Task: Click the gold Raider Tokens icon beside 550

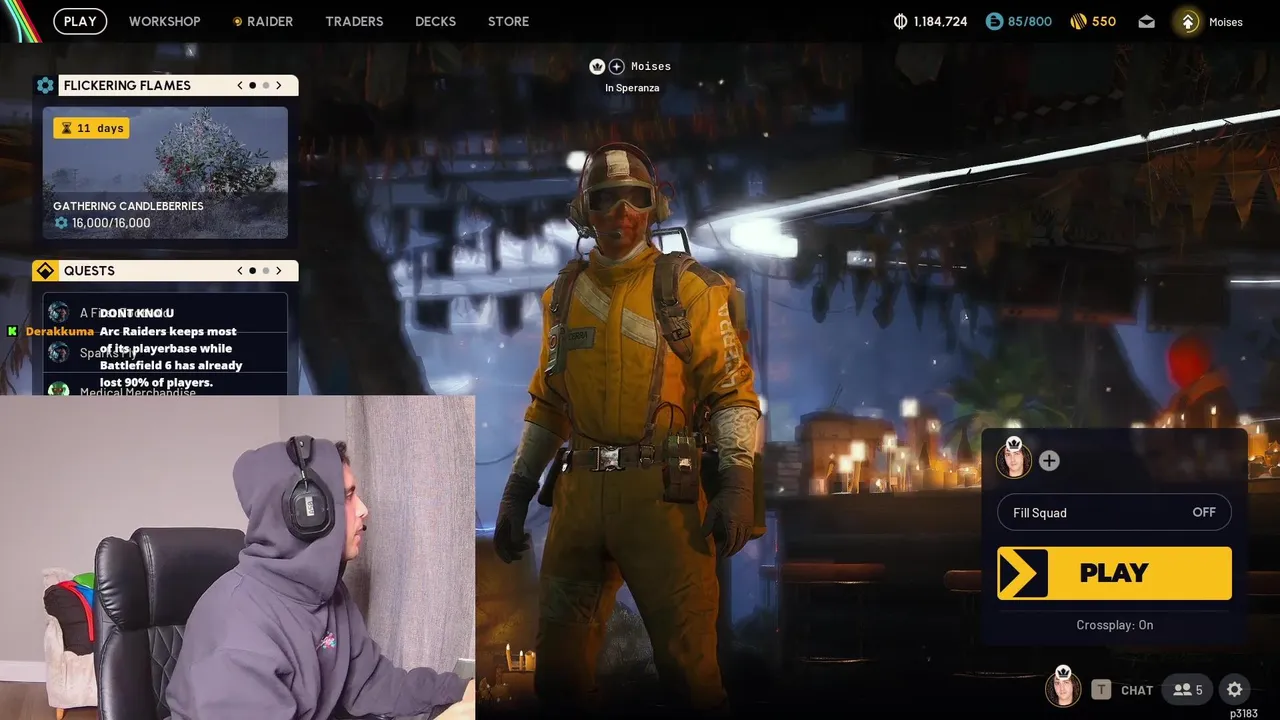Action: click(x=1078, y=21)
